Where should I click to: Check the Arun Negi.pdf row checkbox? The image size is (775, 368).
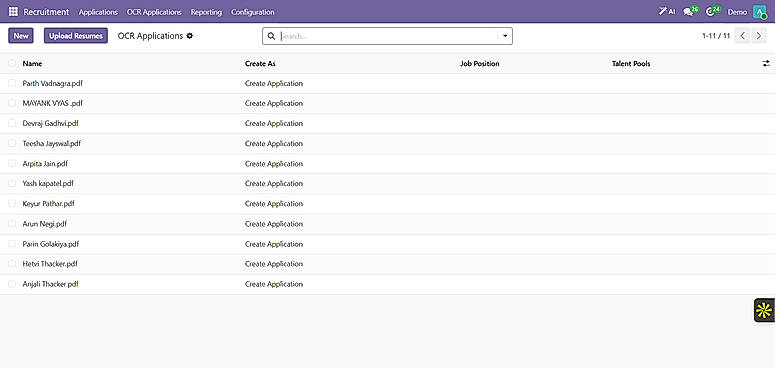pyautogui.click(x=12, y=224)
